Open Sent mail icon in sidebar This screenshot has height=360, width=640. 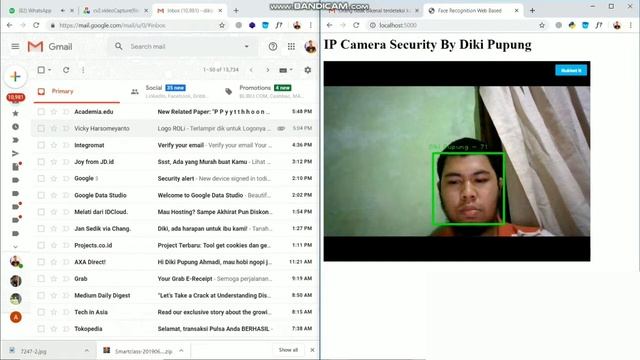[x=16, y=153]
